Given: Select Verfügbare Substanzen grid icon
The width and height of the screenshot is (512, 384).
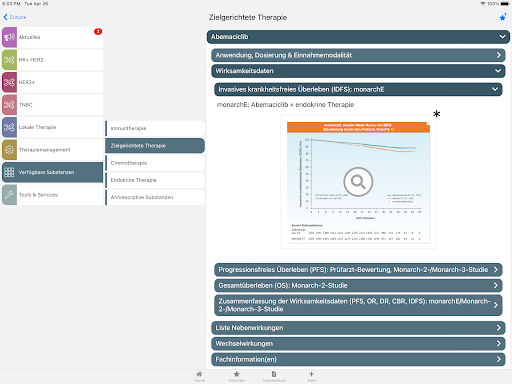Looking at the screenshot, I should tap(9, 172).
